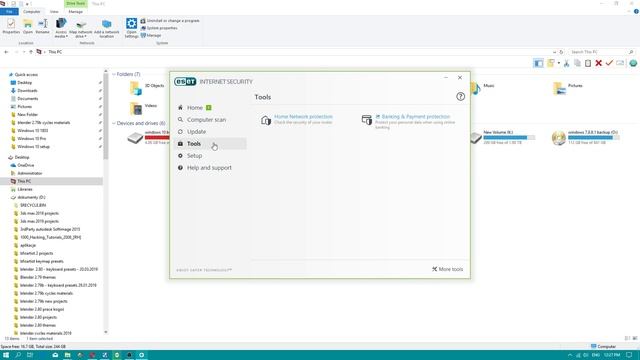Click the Banking & Payment protection icon

coord(367,120)
